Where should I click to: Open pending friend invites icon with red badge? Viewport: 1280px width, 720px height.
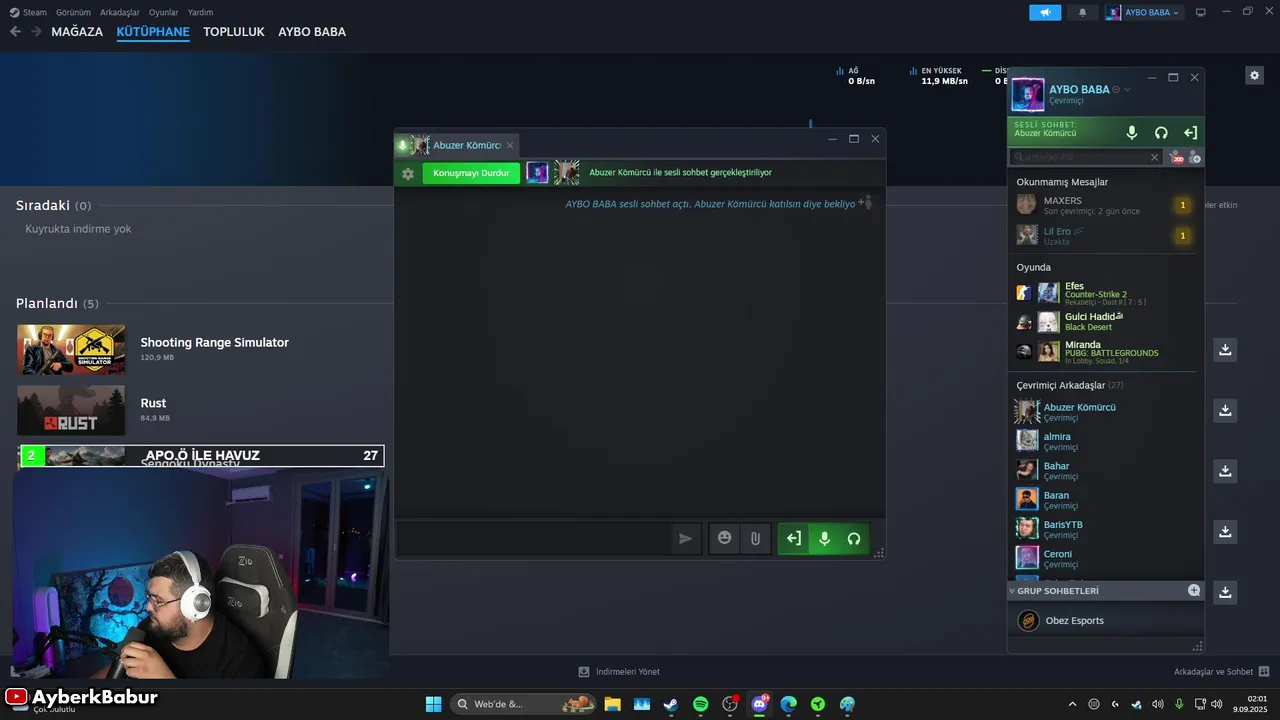point(1176,157)
